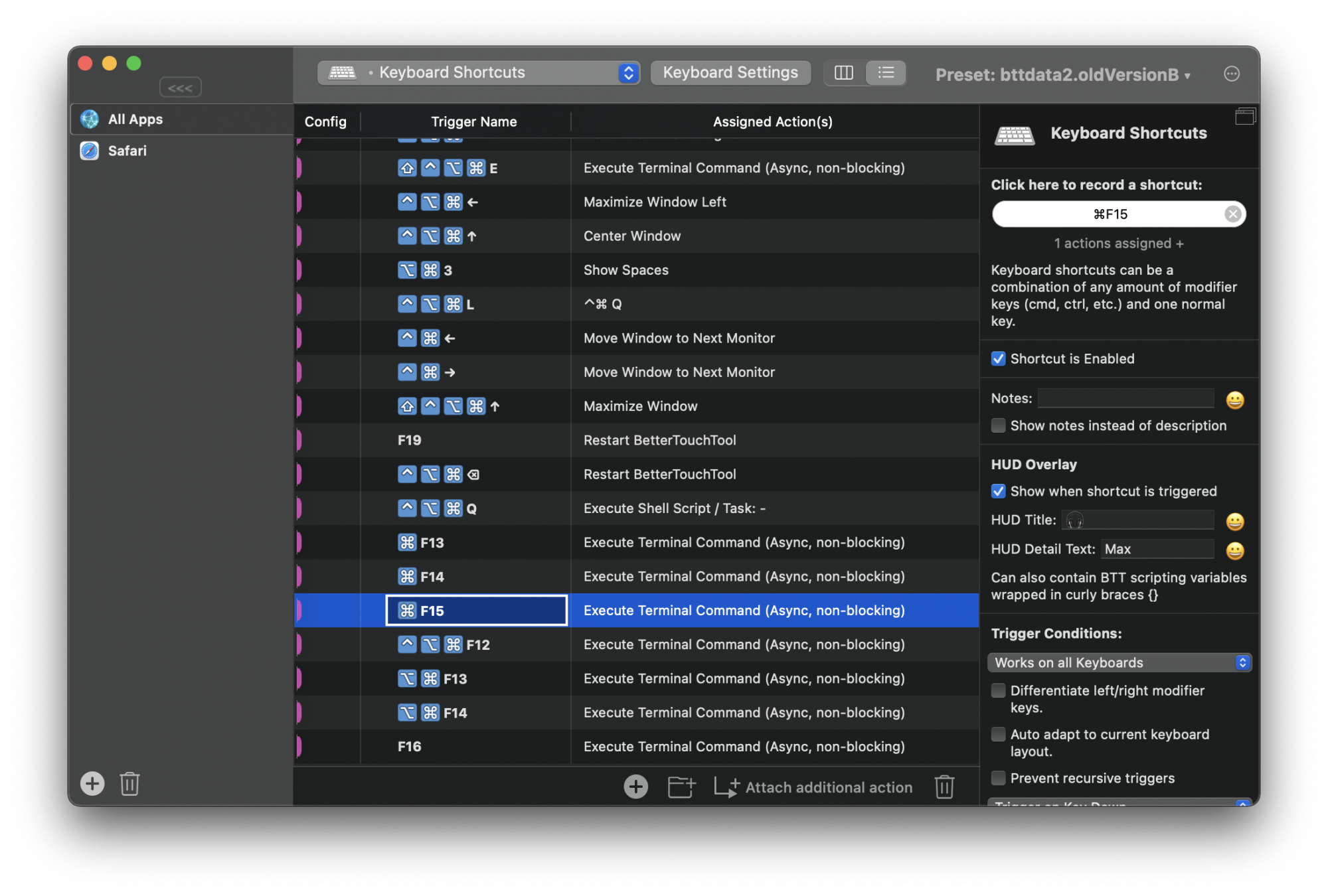Click the delete trigger trash icon
The width and height of the screenshot is (1328, 896).
point(944,787)
